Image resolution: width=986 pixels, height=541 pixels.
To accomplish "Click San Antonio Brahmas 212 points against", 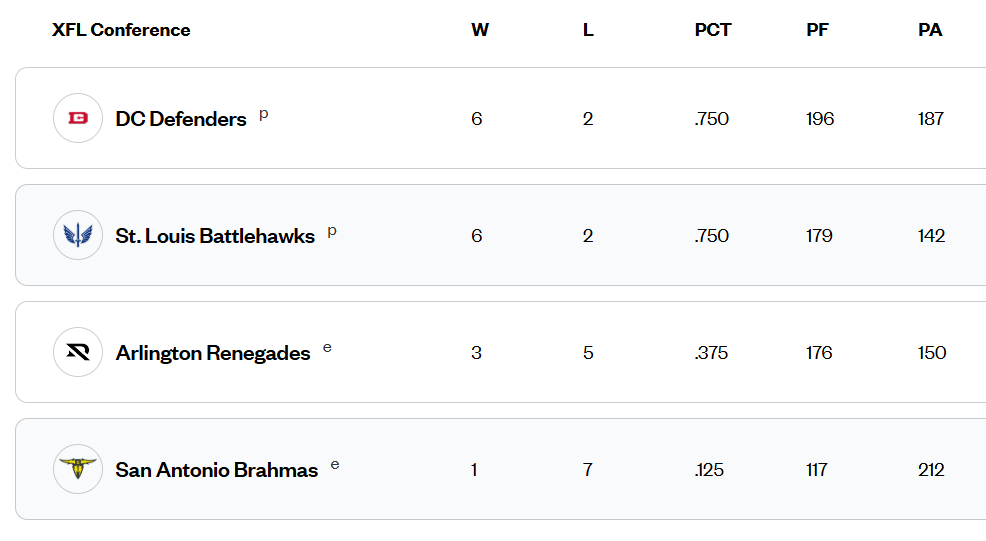I will 931,470.
